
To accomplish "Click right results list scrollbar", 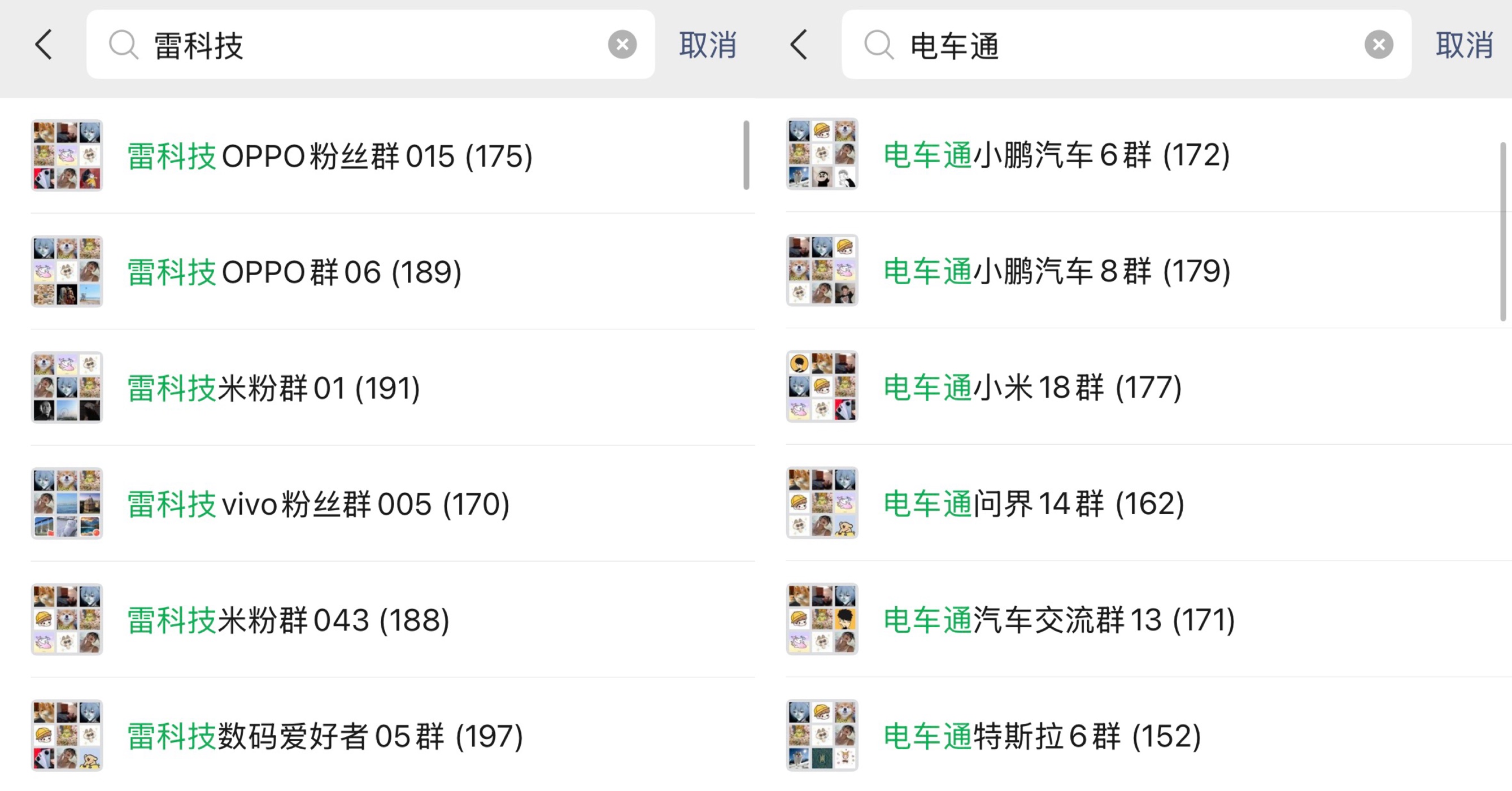I will tap(1502, 232).
